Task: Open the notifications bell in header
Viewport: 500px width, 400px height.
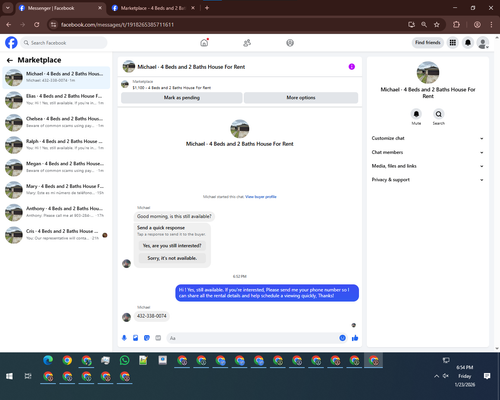Action: pos(468,43)
